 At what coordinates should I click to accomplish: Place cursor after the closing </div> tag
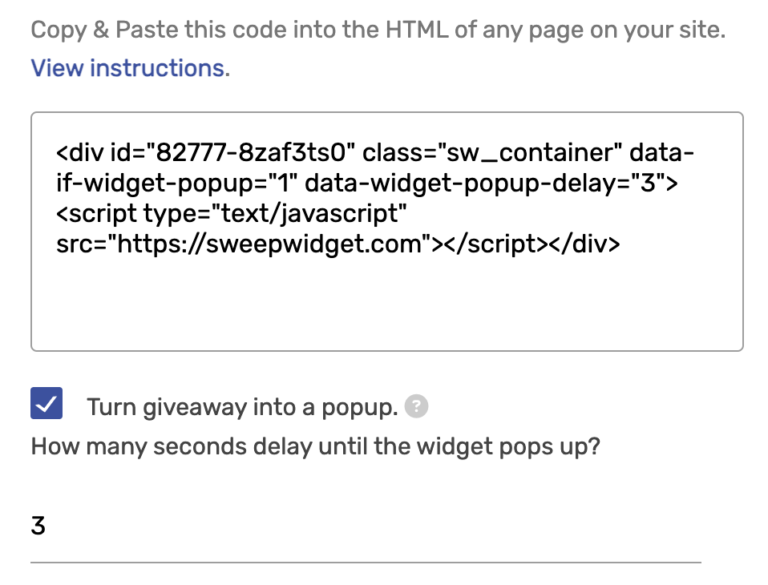tap(621, 244)
